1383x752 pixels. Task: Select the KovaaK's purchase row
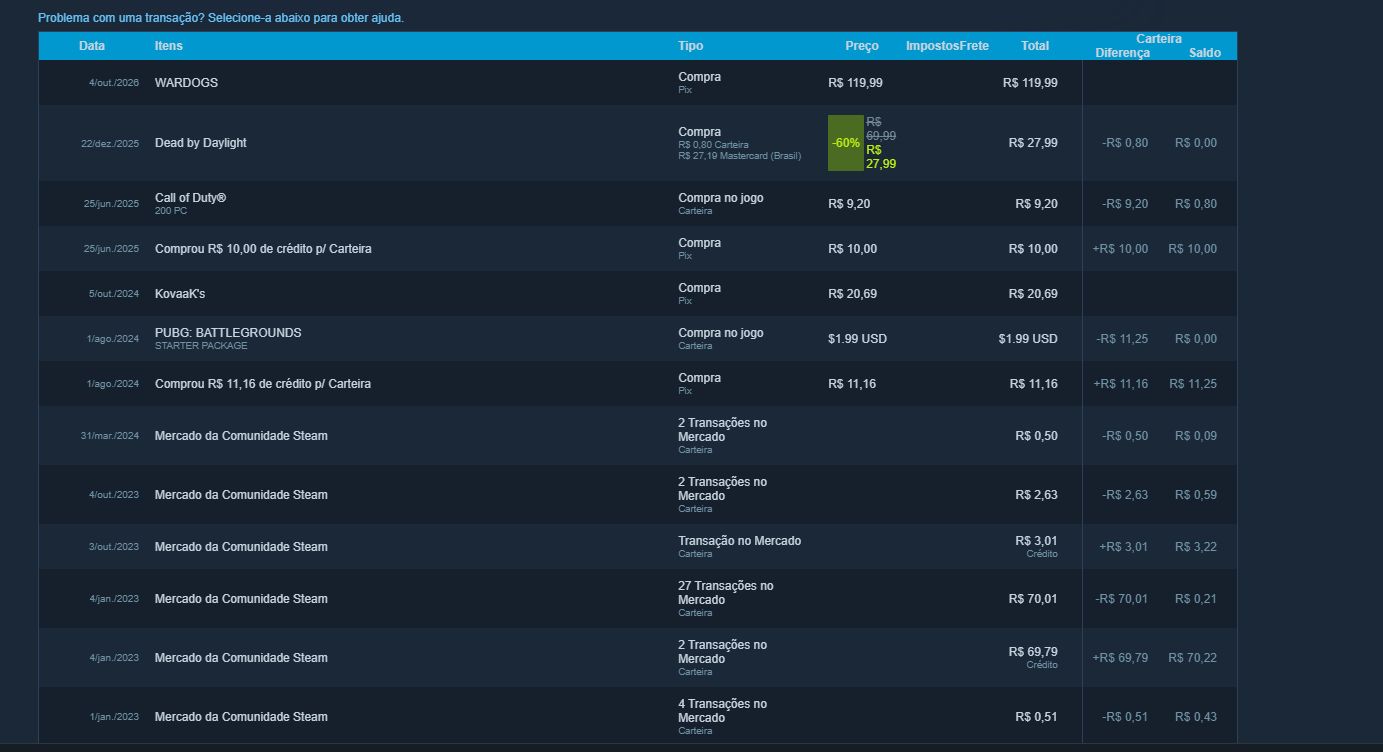coord(638,294)
